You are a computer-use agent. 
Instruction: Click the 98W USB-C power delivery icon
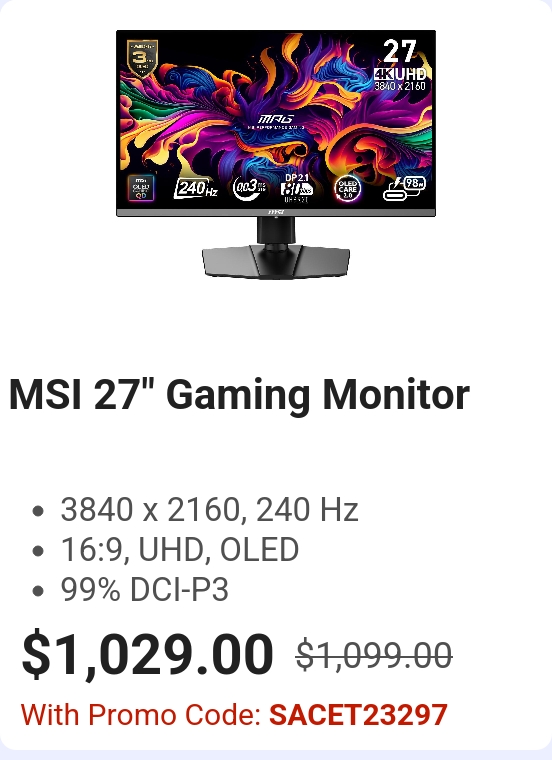pyautogui.click(x=404, y=188)
